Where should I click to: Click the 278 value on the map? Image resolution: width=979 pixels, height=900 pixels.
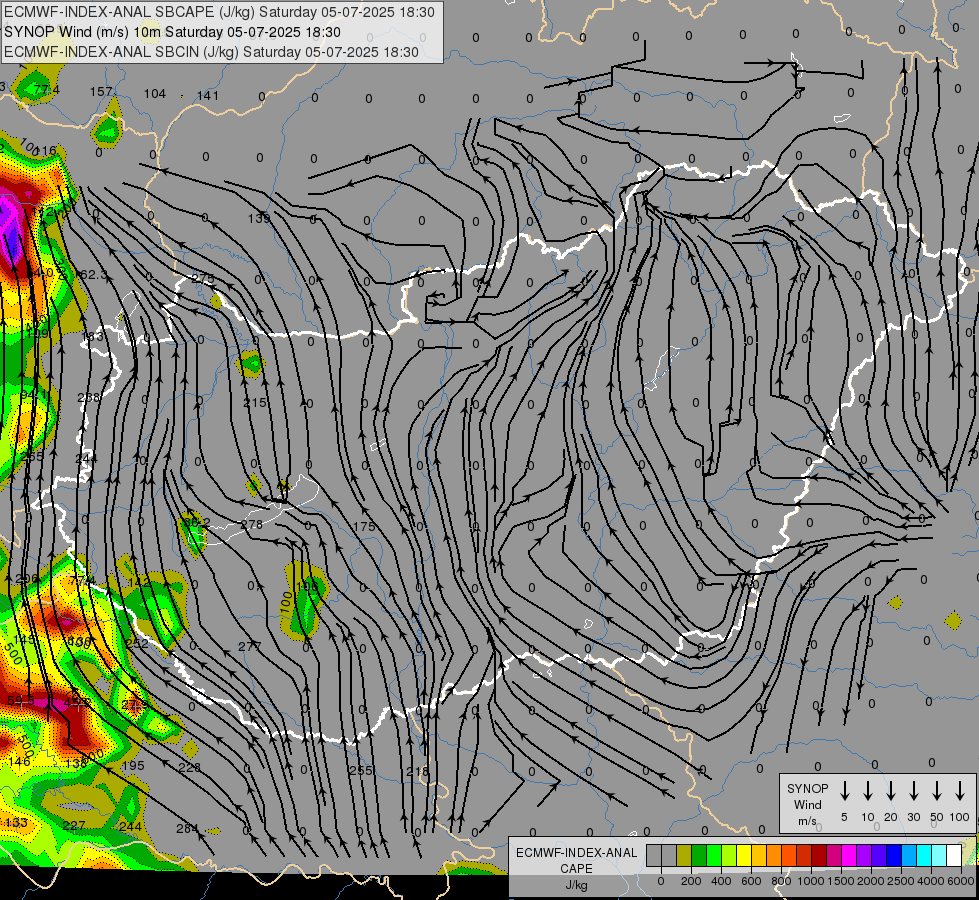pos(252,525)
